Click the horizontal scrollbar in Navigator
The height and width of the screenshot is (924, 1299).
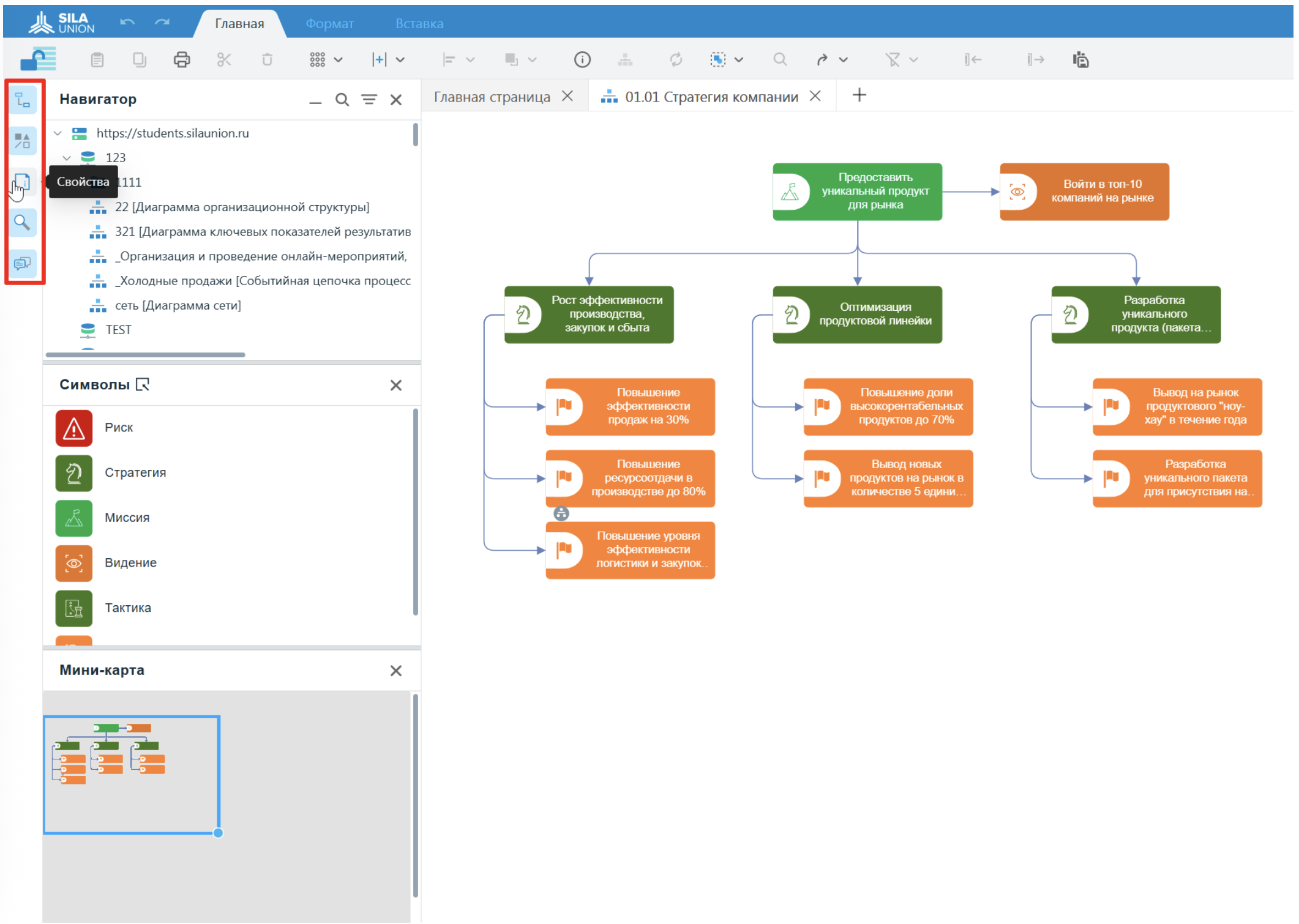point(146,354)
